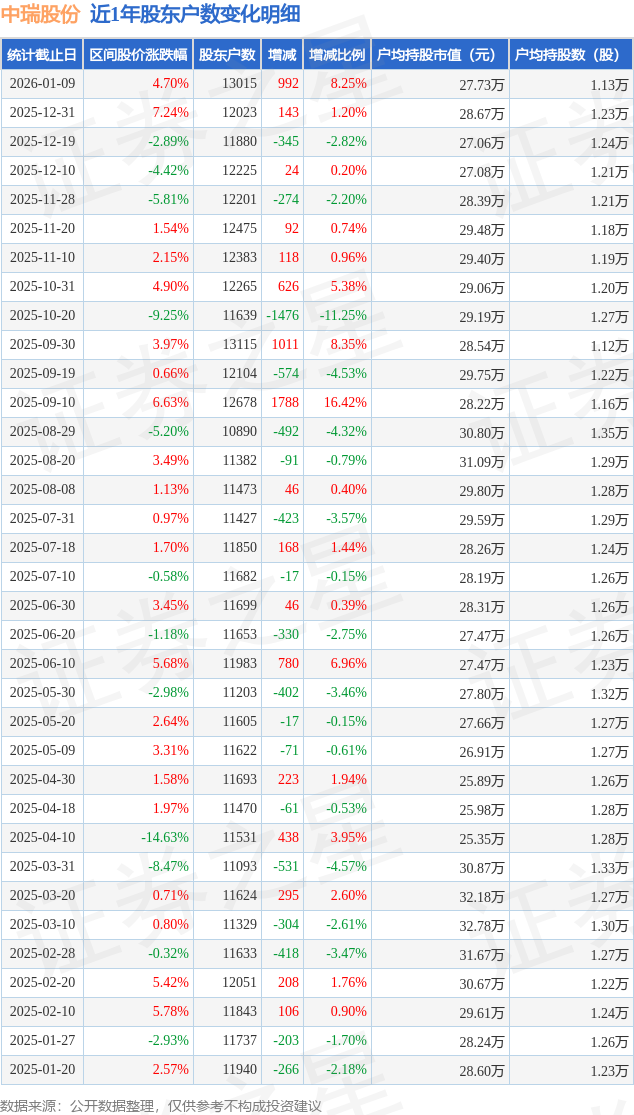Click the 32.78万 average holding value

click(x=482, y=924)
